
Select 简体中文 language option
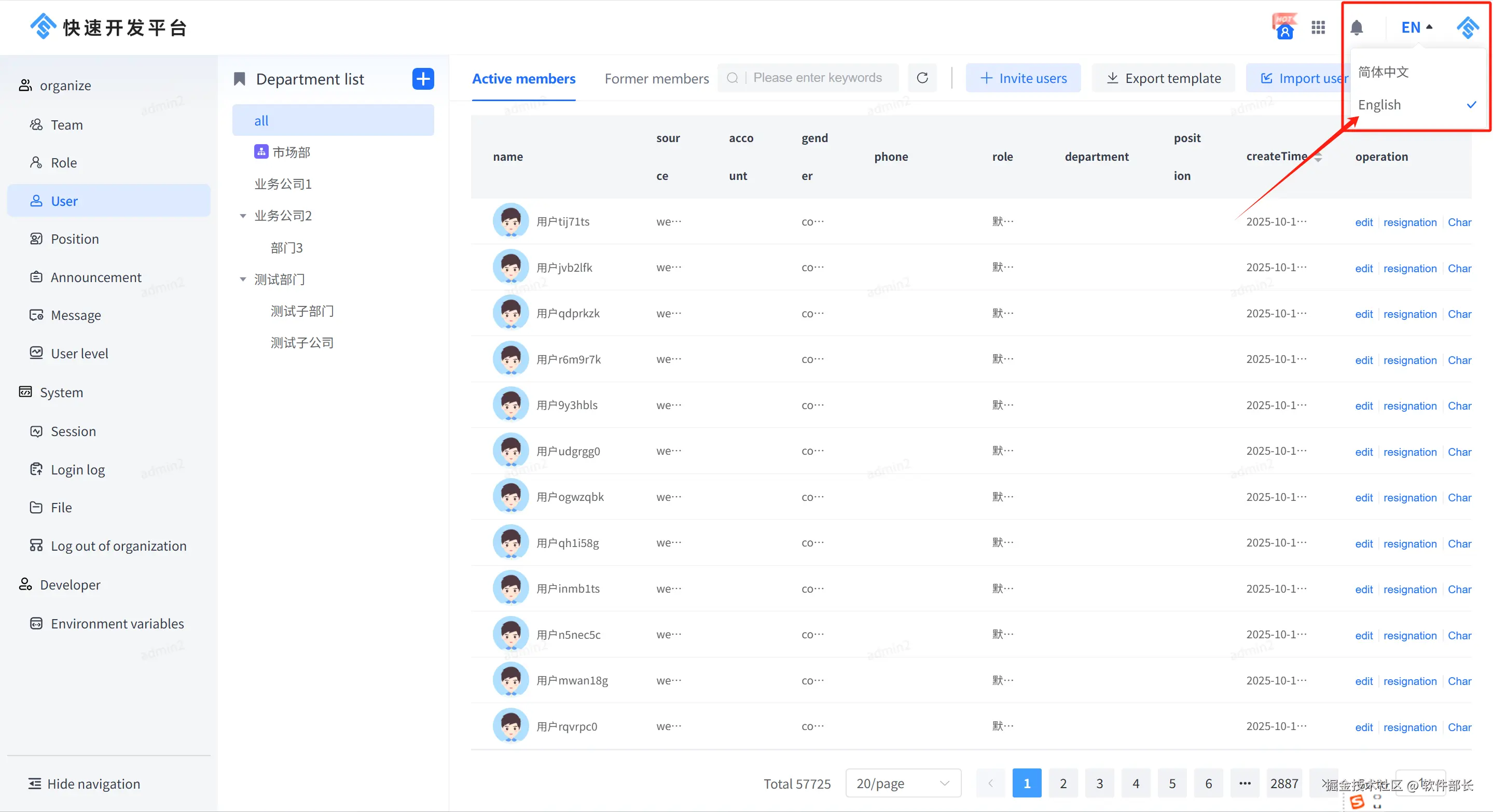1383,72
